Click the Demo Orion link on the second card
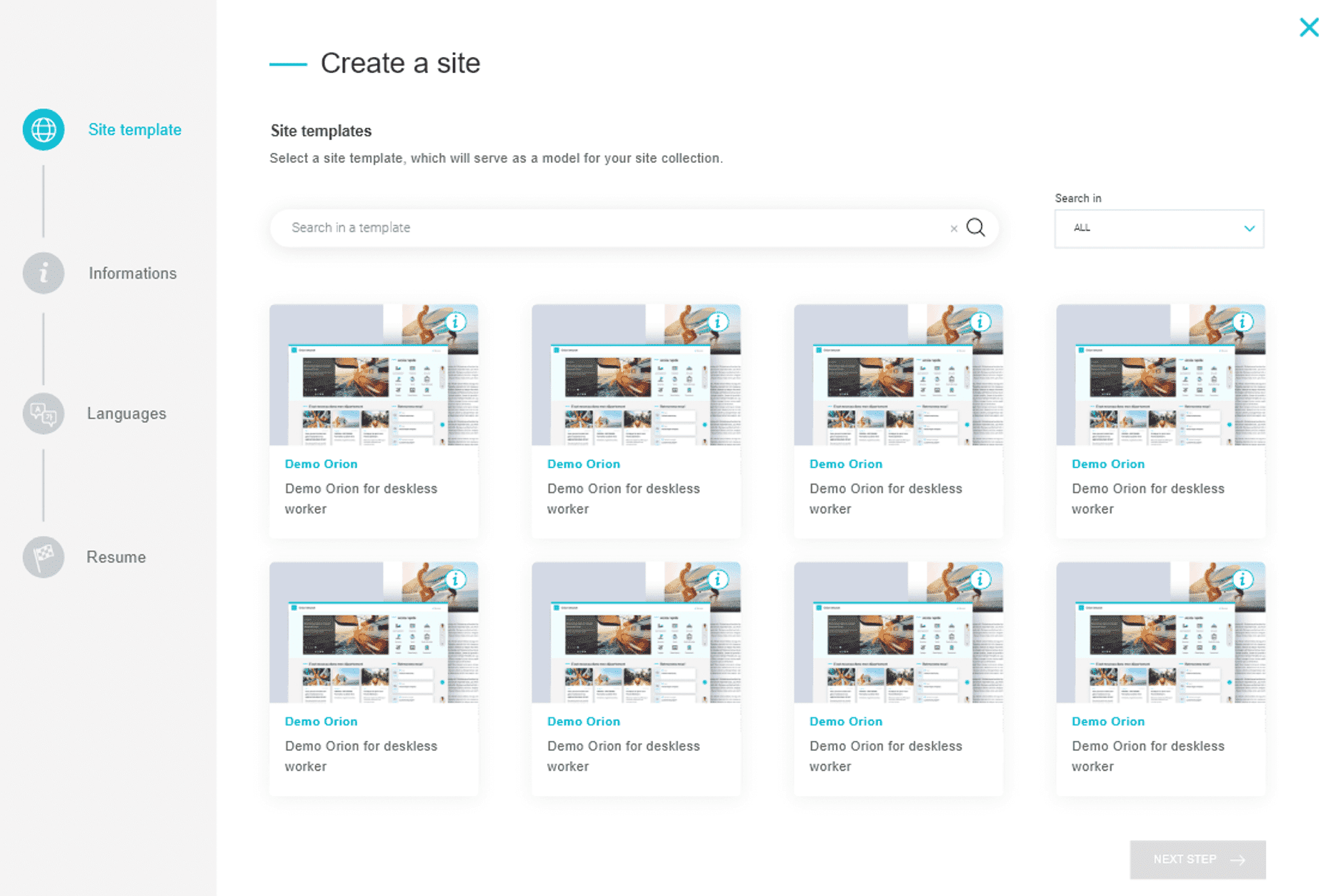Viewport: 1336px width, 896px height. click(x=583, y=464)
